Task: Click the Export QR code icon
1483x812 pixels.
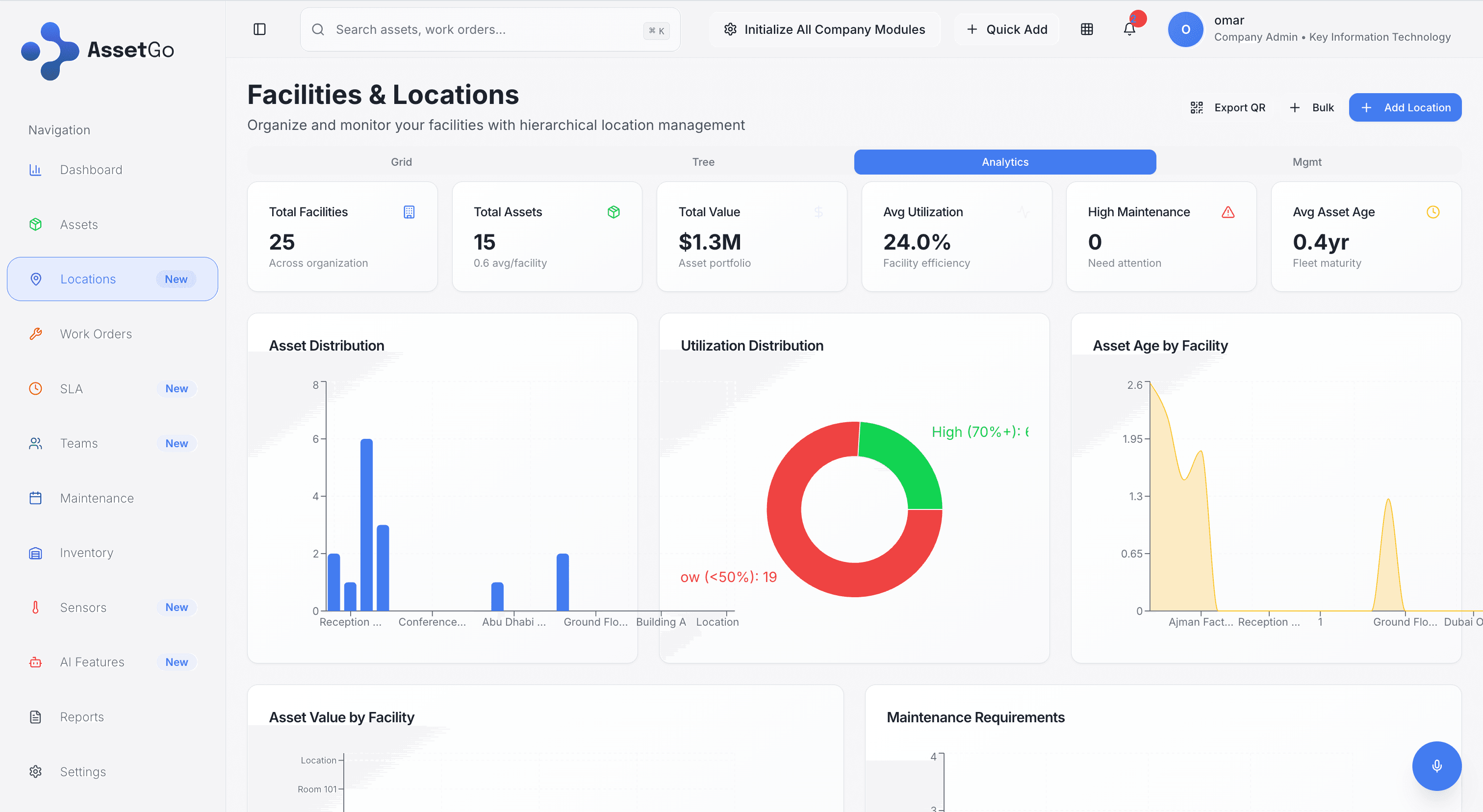Action: [1197, 107]
